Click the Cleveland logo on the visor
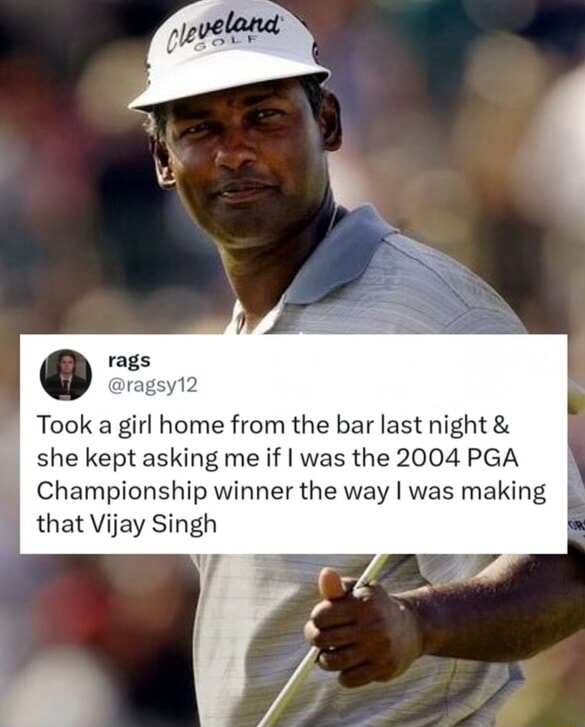Viewport: 585px width, 727px height. (x=224, y=33)
